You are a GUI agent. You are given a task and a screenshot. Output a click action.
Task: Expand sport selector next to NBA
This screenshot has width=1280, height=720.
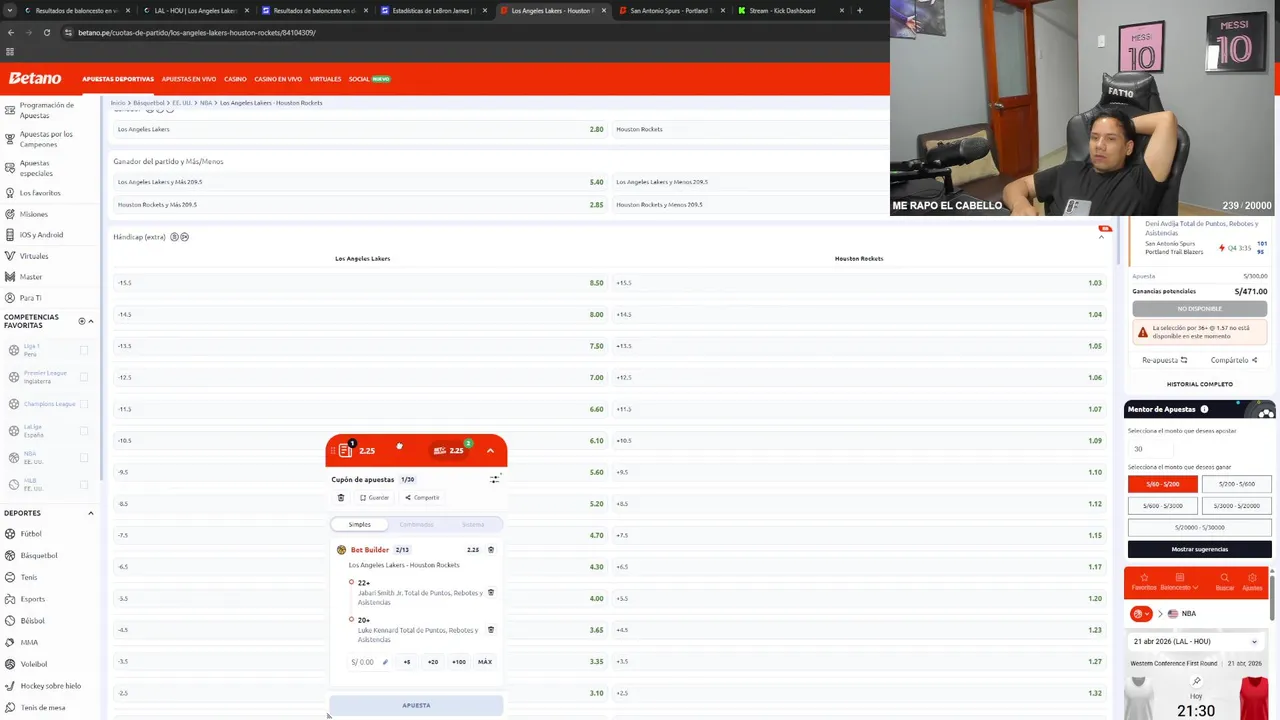coord(1142,614)
